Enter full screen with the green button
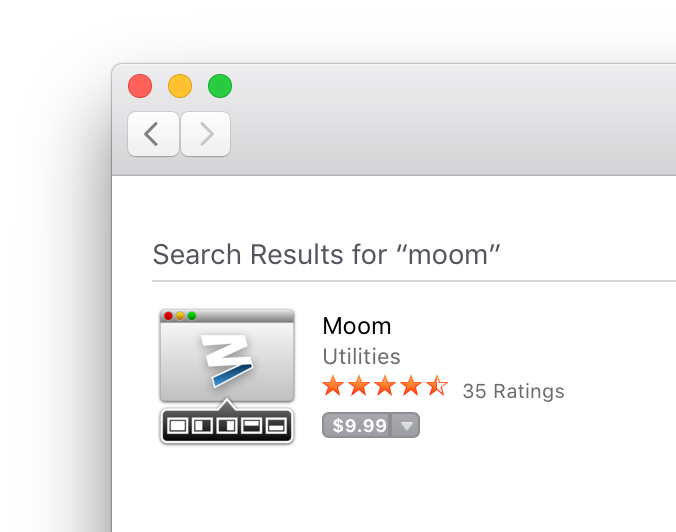This screenshot has width=676, height=532. 220,86
